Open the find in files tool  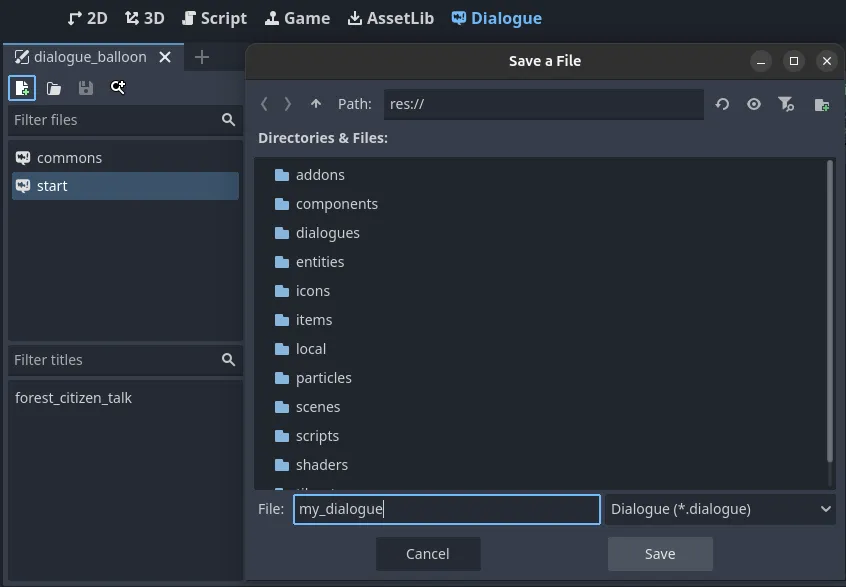pos(118,88)
